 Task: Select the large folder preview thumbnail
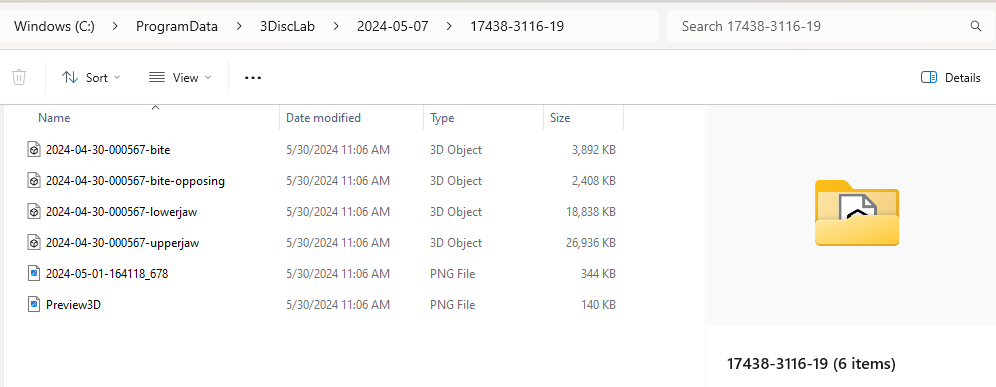pos(857,213)
